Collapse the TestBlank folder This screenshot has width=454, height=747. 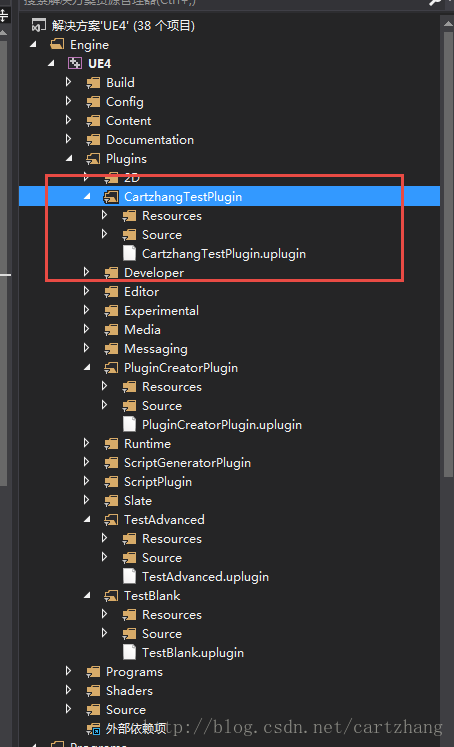tap(87, 595)
